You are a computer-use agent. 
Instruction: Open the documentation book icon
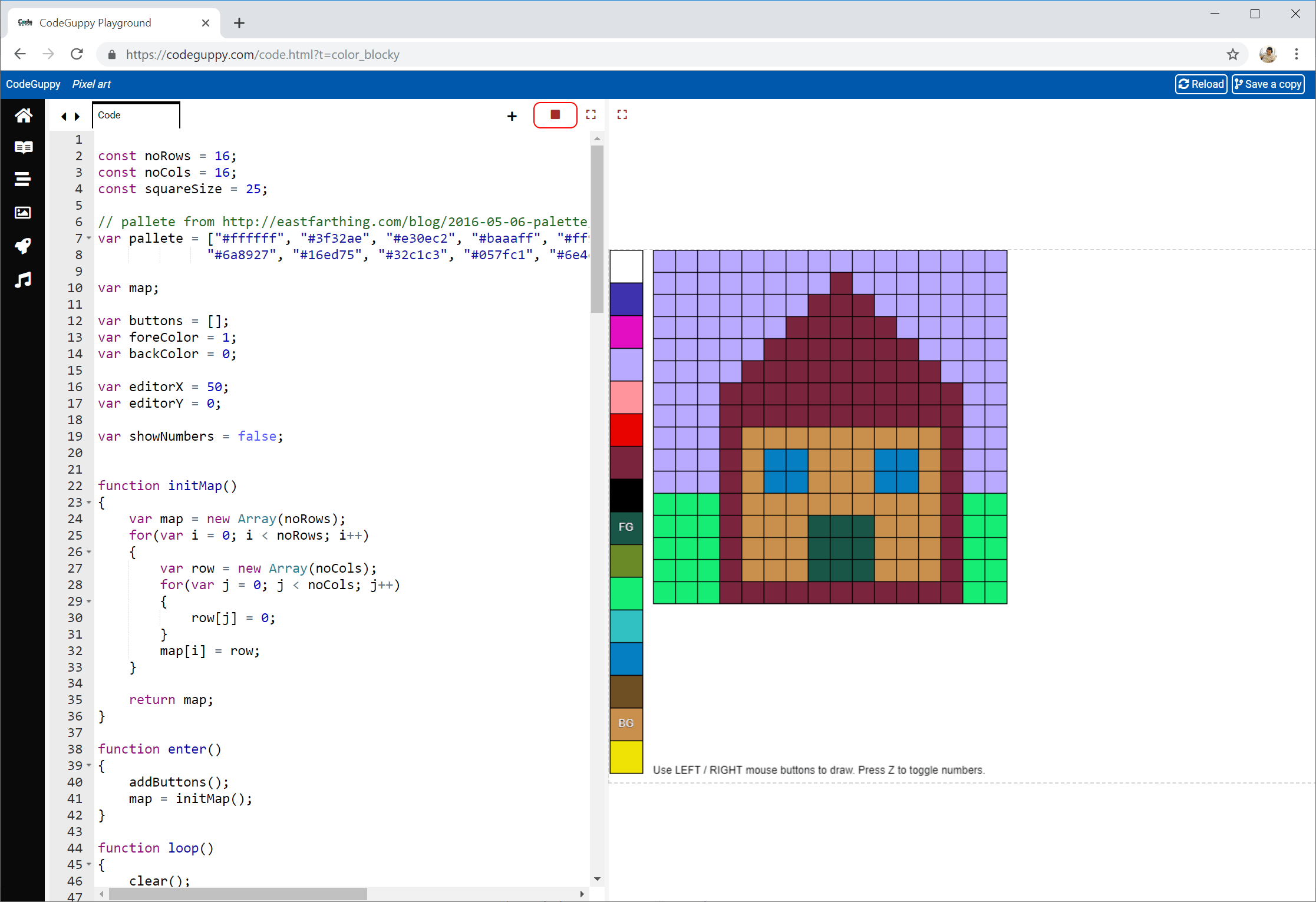(23, 147)
